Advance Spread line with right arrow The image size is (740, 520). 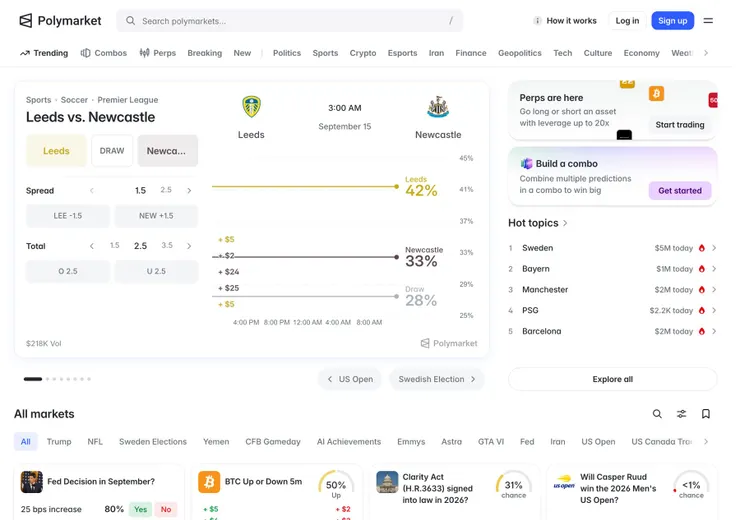189,191
